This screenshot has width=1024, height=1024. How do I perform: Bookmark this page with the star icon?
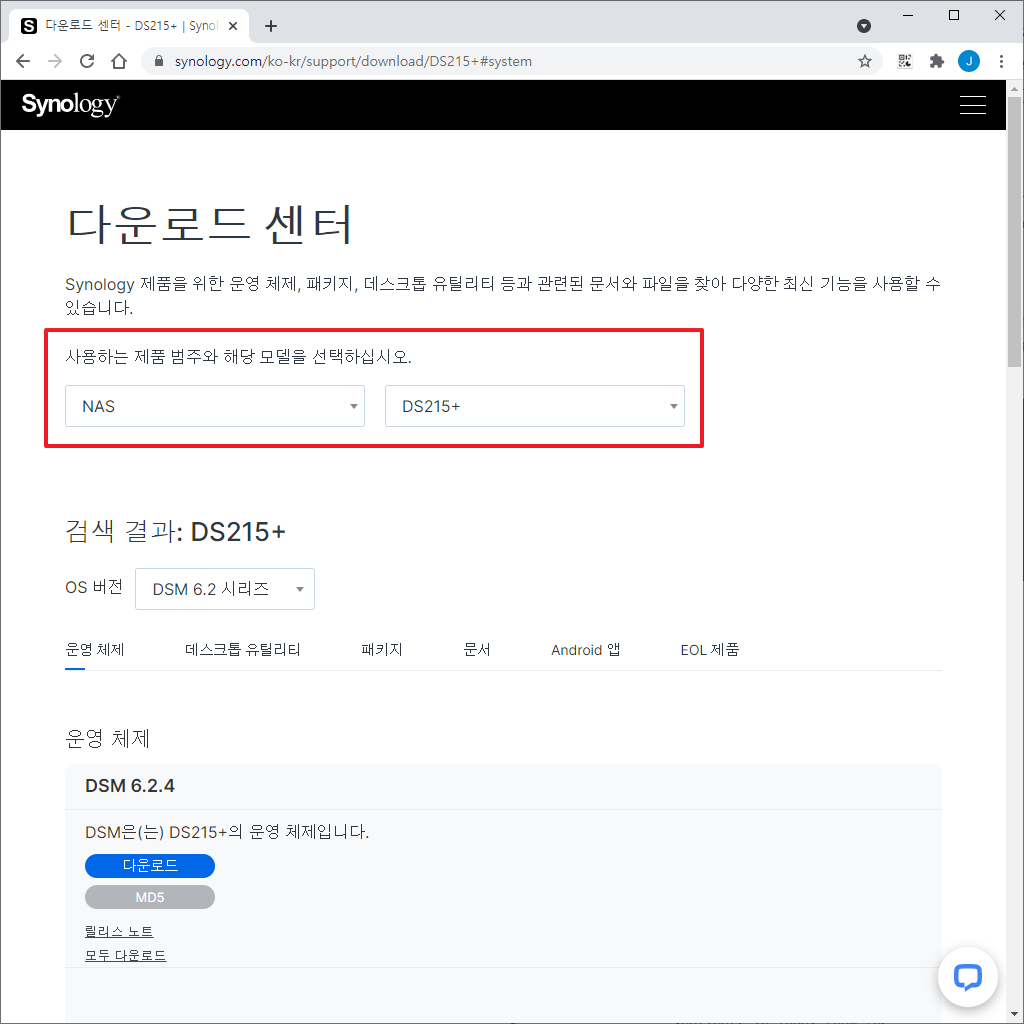(865, 61)
